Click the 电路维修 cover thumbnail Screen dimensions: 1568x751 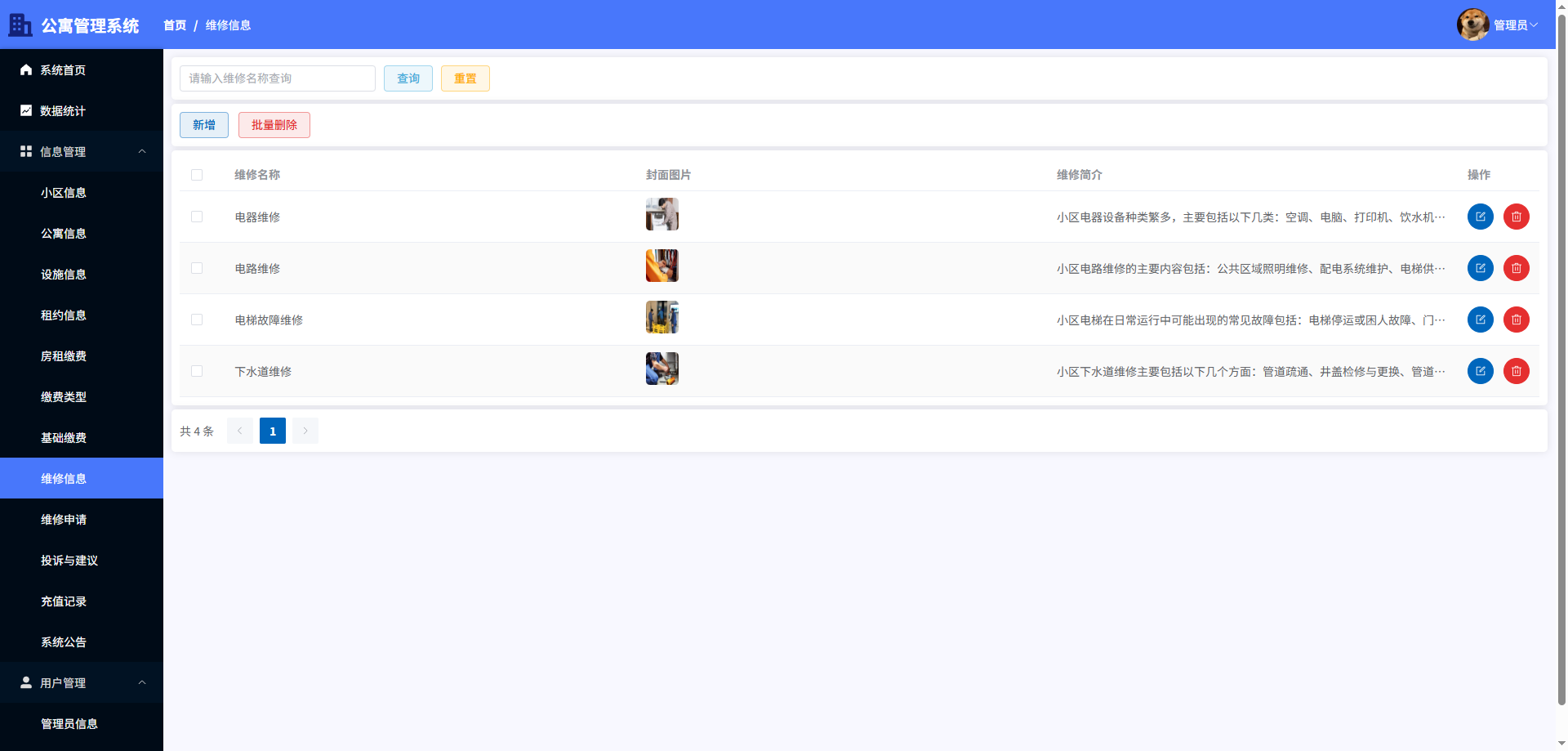[x=662, y=266]
